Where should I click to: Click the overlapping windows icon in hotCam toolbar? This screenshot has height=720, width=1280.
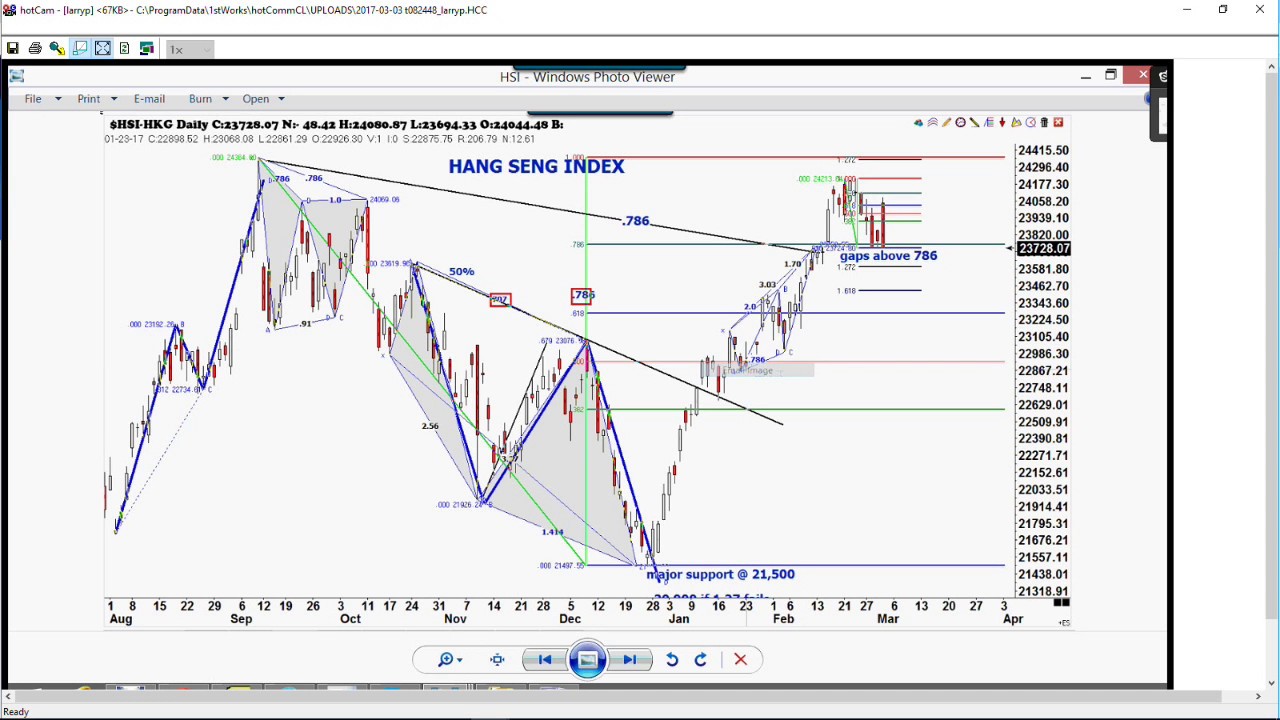pos(146,48)
